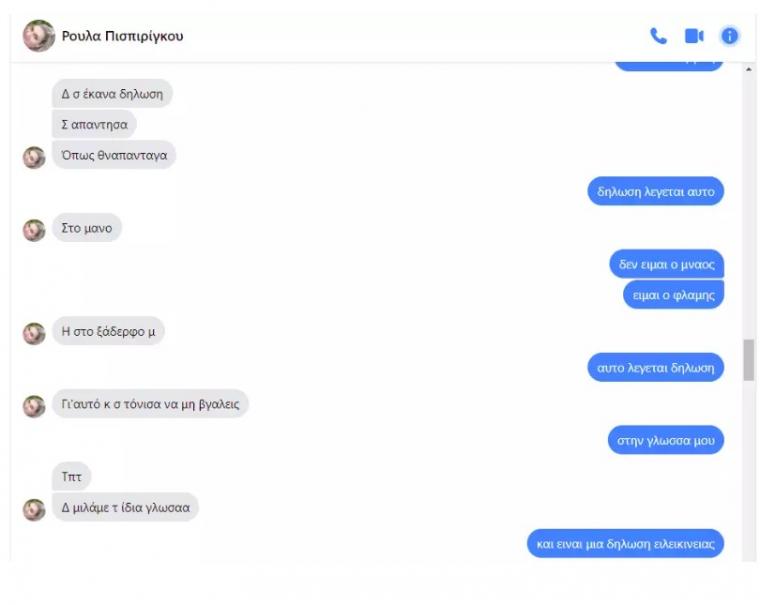Click the avatar beside 'Η στο ξάδερφο μ'
Screen dimensions: 760x605
pos(34,334)
